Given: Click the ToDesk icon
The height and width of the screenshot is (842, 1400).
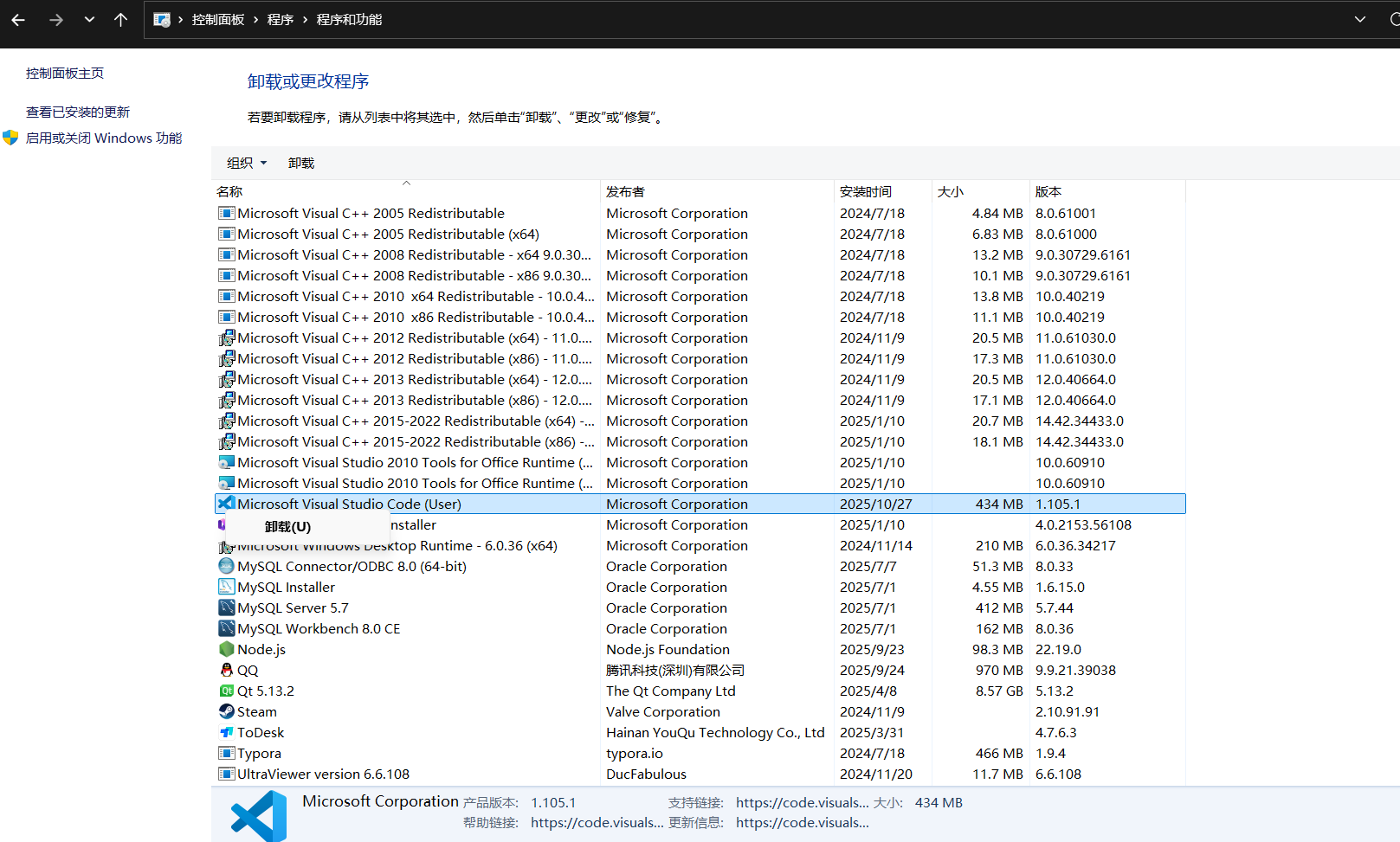Looking at the screenshot, I should point(226,732).
